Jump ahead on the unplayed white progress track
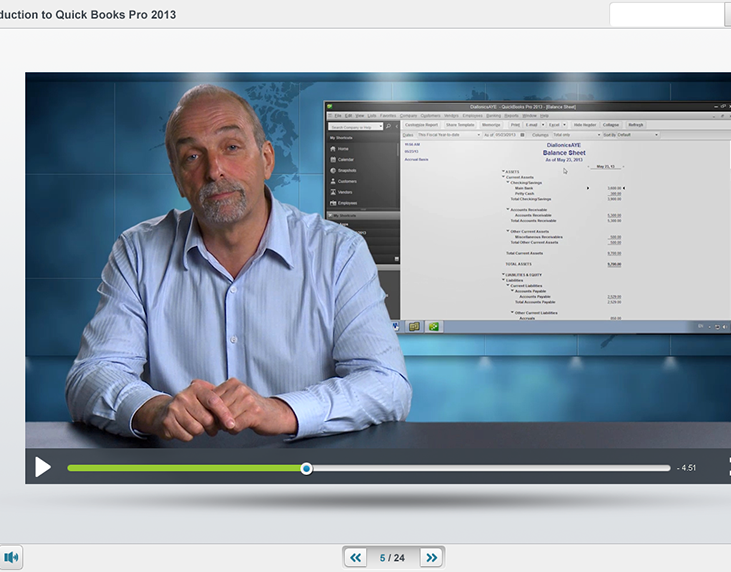 pos(490,468)
